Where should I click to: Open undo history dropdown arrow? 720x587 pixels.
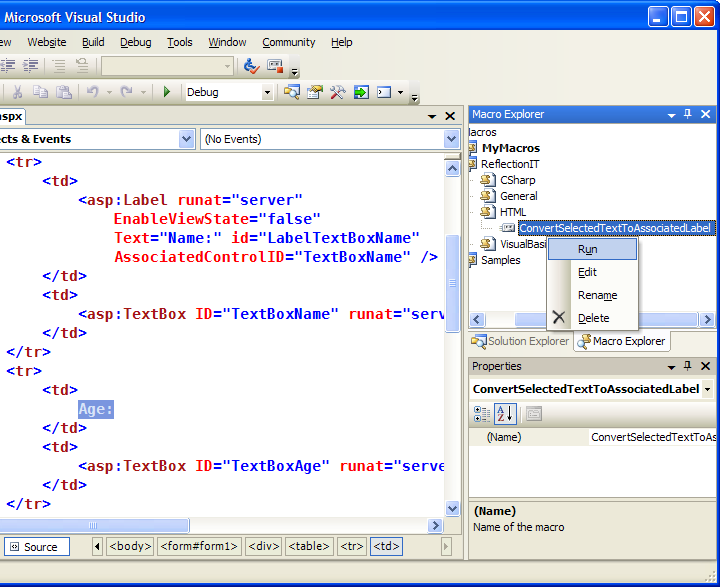click(109, 92)
